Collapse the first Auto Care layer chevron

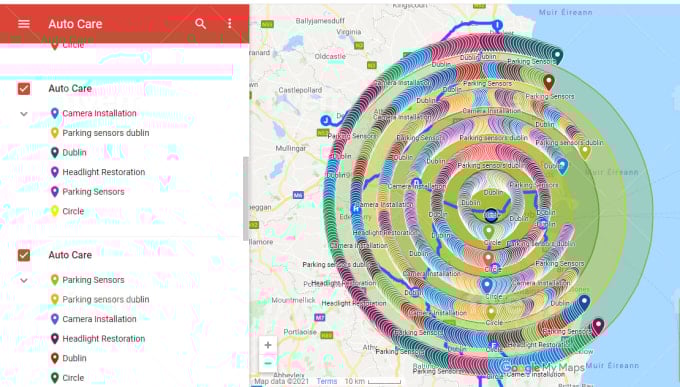point(24,114)
